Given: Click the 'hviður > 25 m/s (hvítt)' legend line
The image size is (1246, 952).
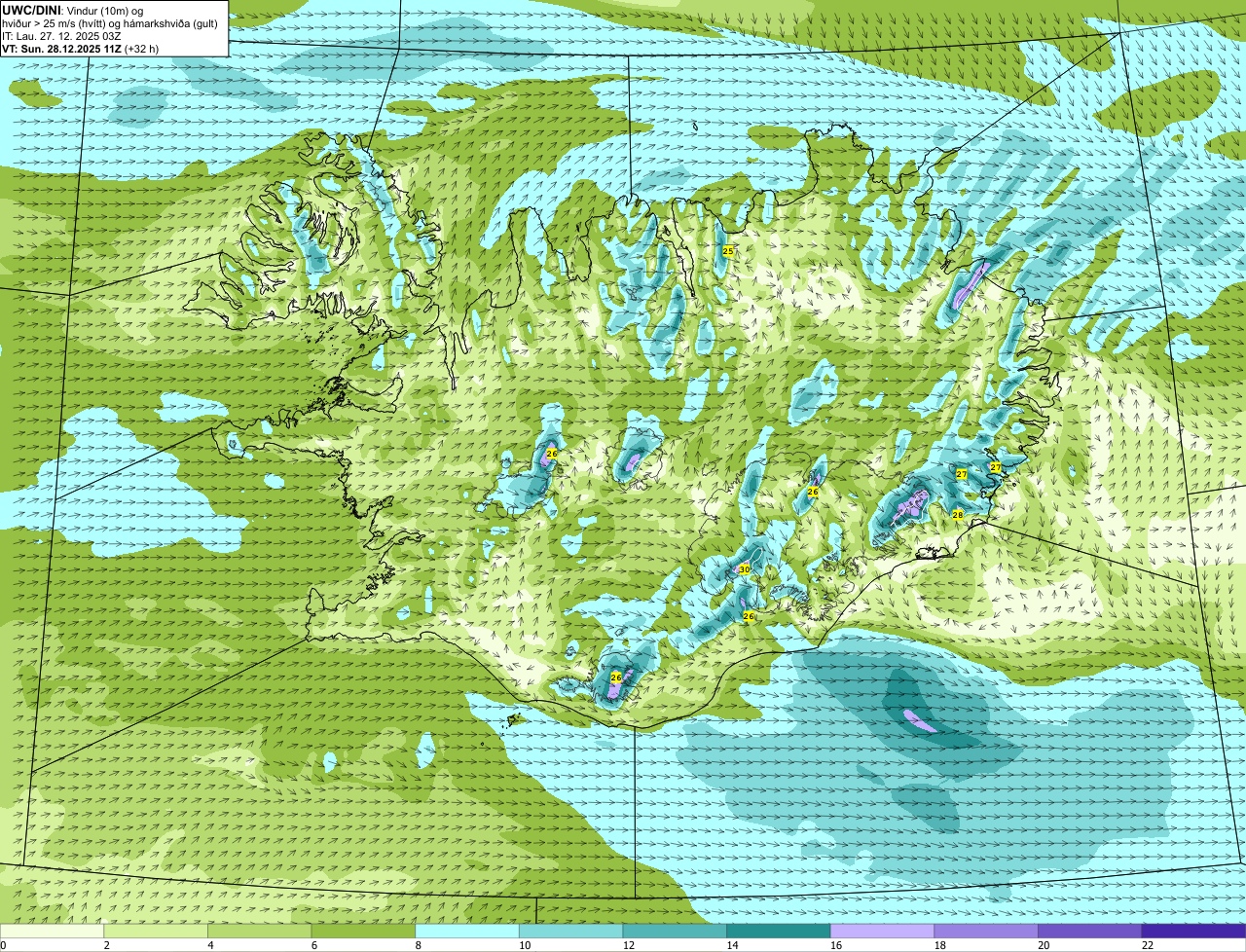Looking at the screenshot, I should coord(110,23).
